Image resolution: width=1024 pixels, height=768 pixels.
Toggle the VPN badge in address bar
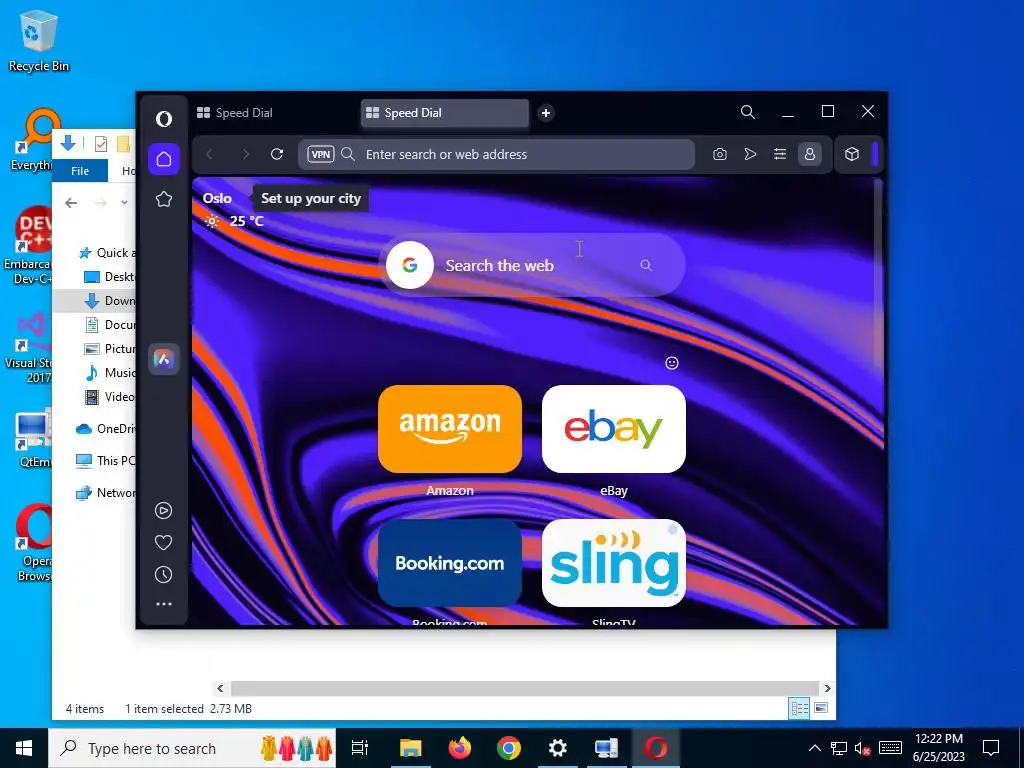[321, 154]
